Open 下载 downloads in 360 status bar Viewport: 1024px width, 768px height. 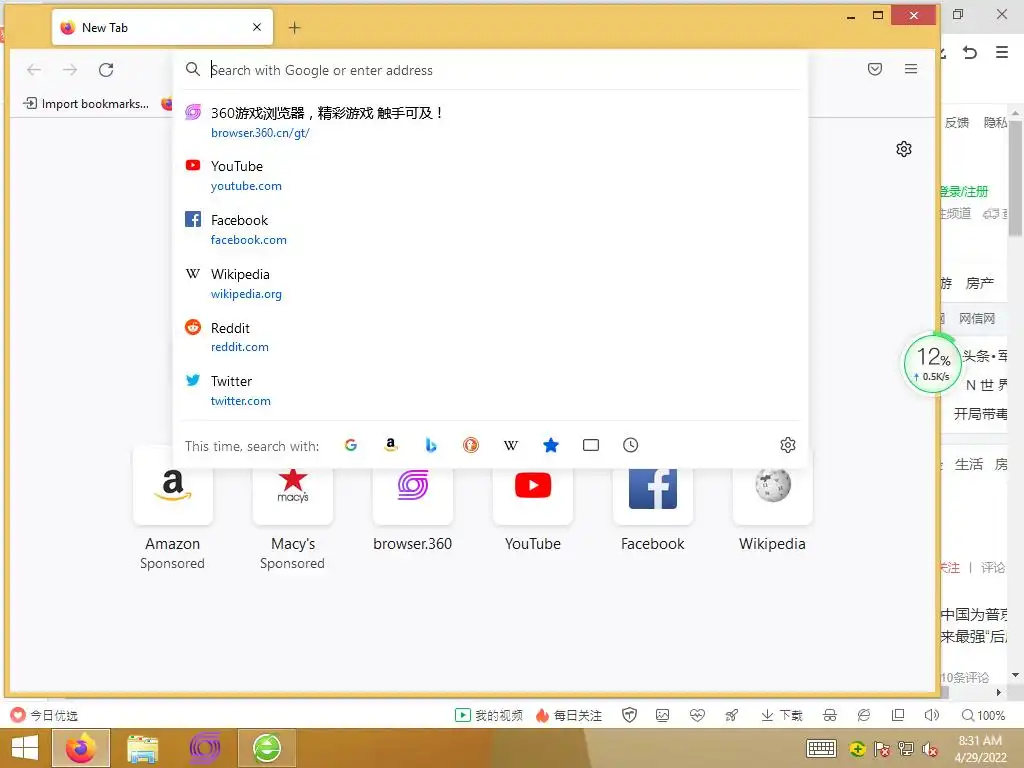(x=782, y=715)
